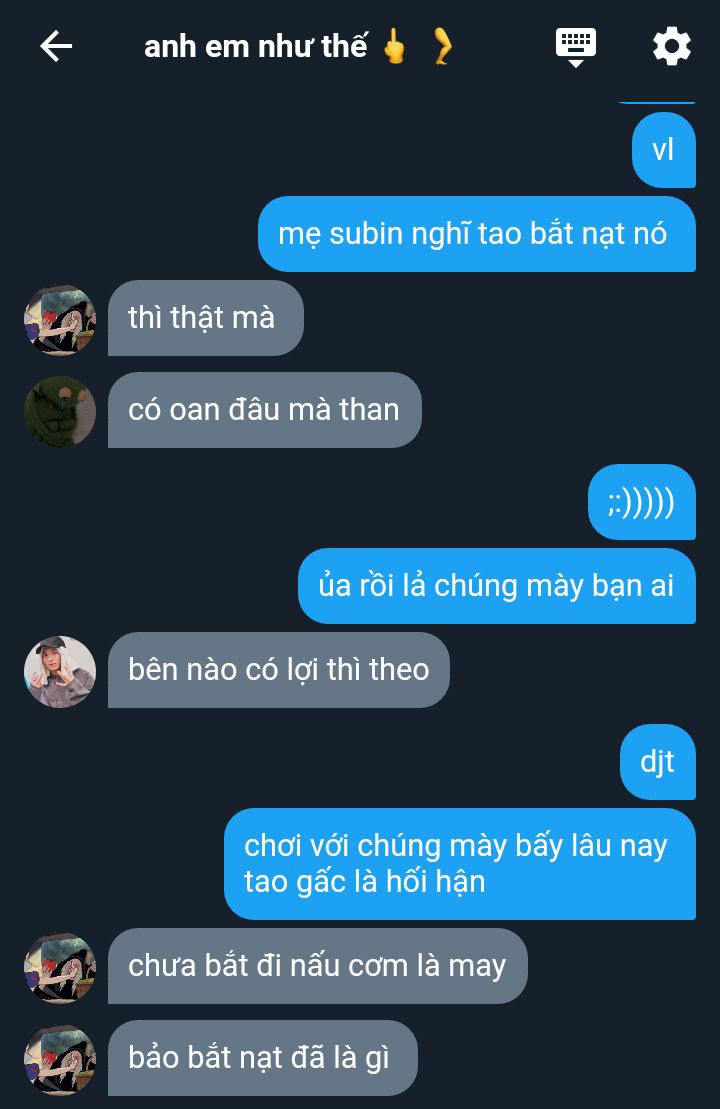The width and height of the screenshot is (720, 1109).
Task: Select message "ủa rồi lả chúng mày bạn ai"
Action: point(497,586)
